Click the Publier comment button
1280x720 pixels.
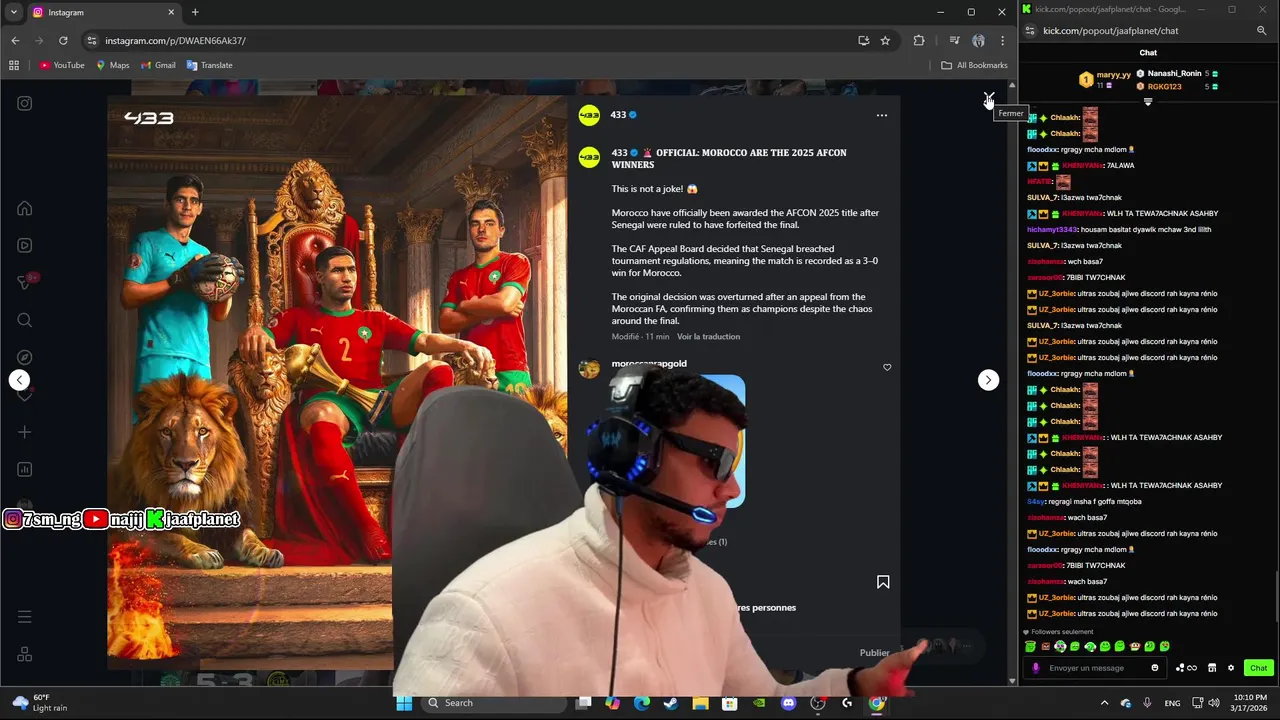pos(874,653)
